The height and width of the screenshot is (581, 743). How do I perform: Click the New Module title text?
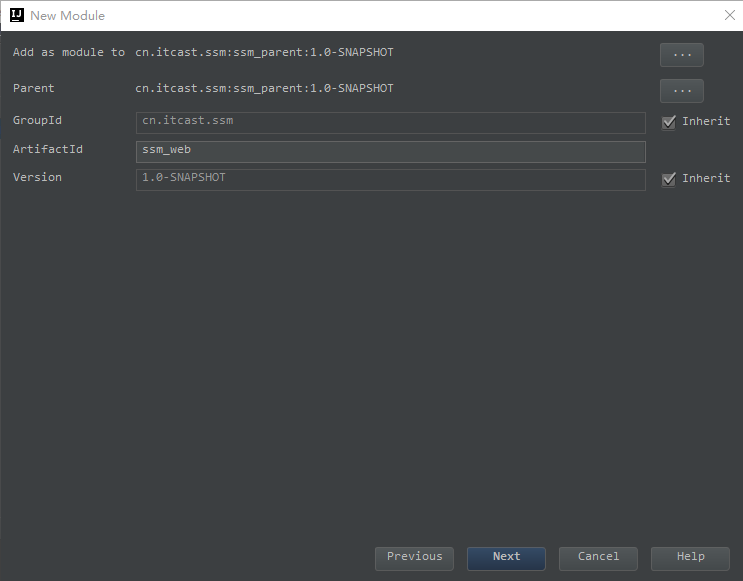(67, 16)
